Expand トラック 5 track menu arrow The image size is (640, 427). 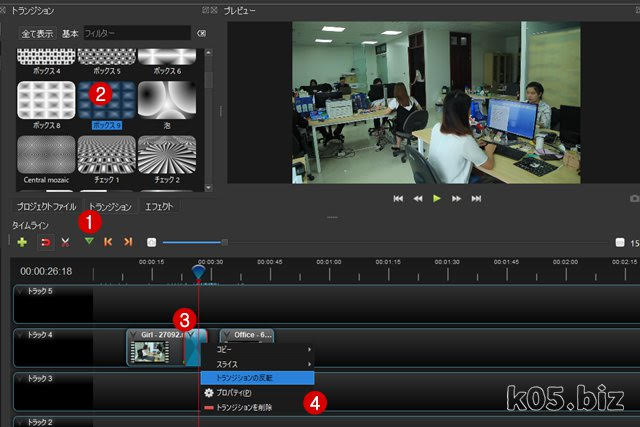(21, 291)
